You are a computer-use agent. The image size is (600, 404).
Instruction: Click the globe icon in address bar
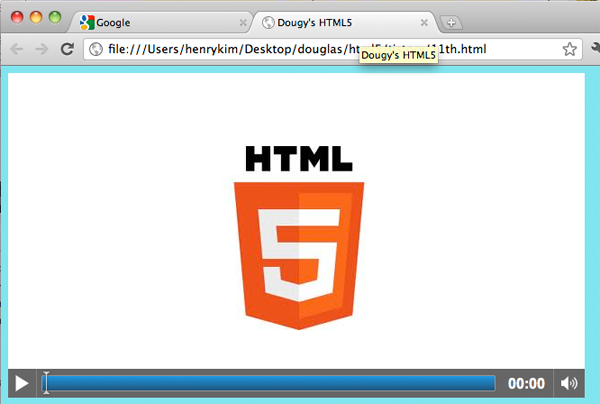click(96, 49)
